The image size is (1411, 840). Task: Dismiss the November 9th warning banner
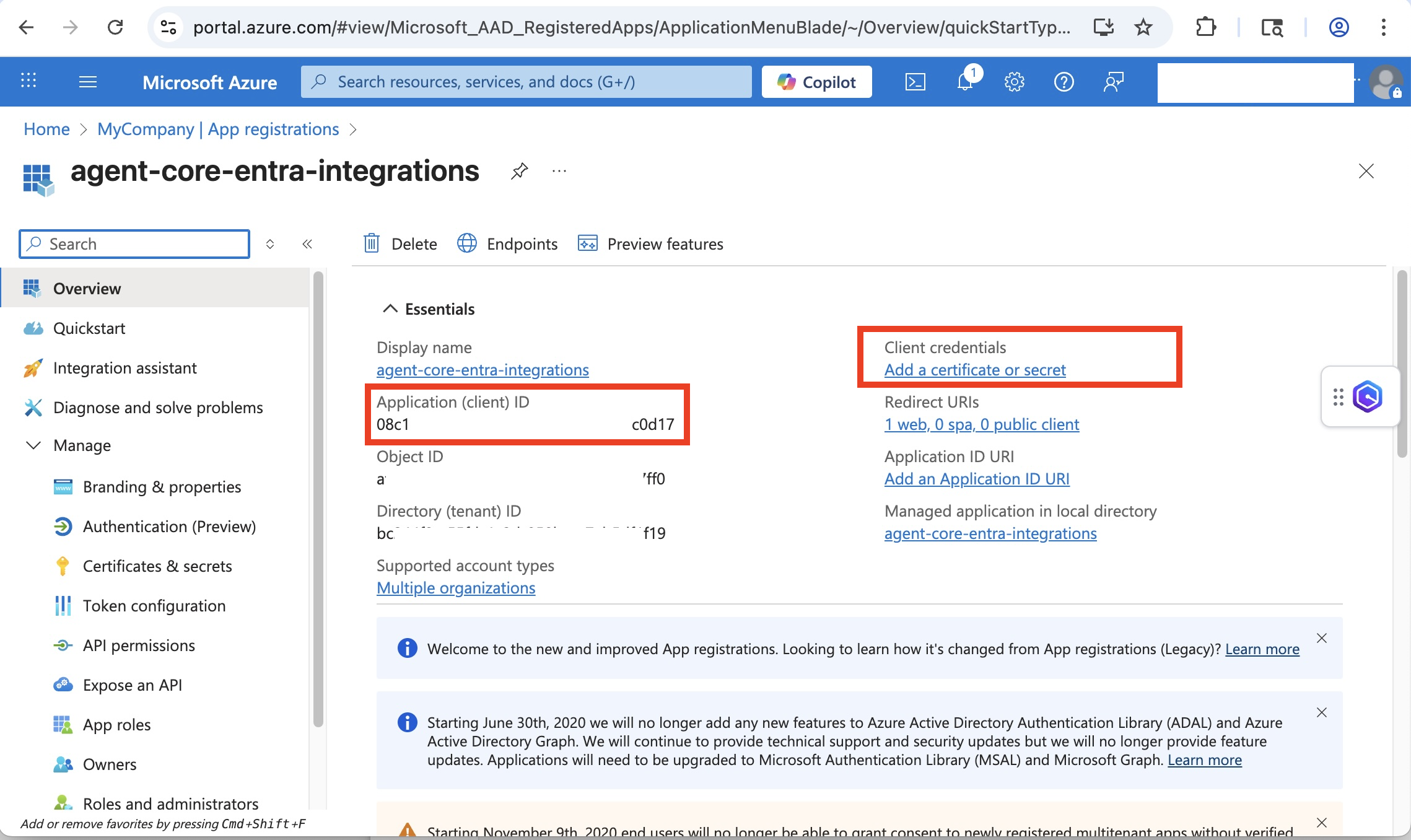(x=1322, y=823)
